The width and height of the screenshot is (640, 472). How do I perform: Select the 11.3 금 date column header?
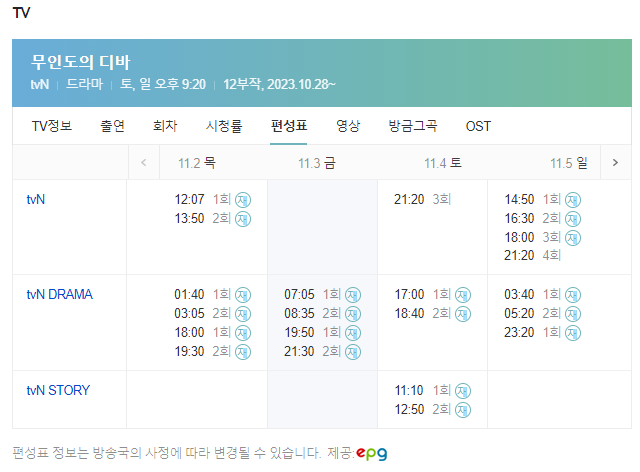(317, 163)
